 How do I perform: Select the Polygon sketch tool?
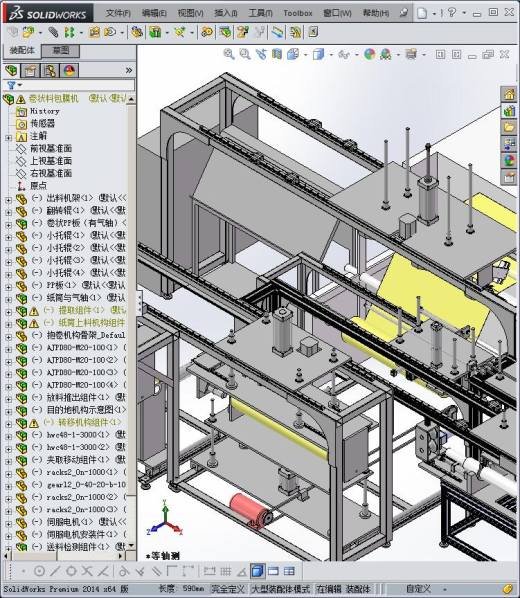click(x=71, y=571)
